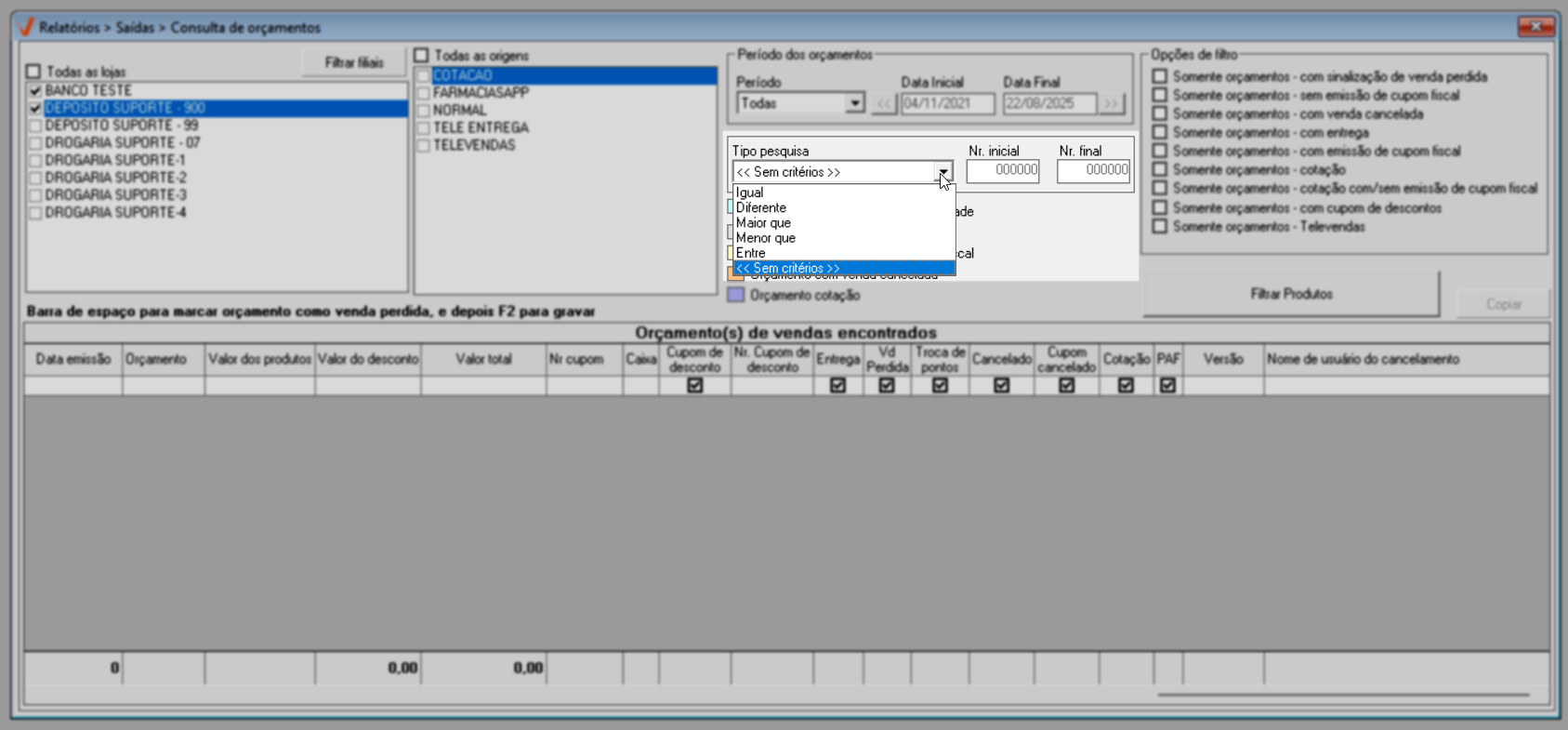
Task: Toggle the Entrega column filter checkbox
Action: (837, 385)
